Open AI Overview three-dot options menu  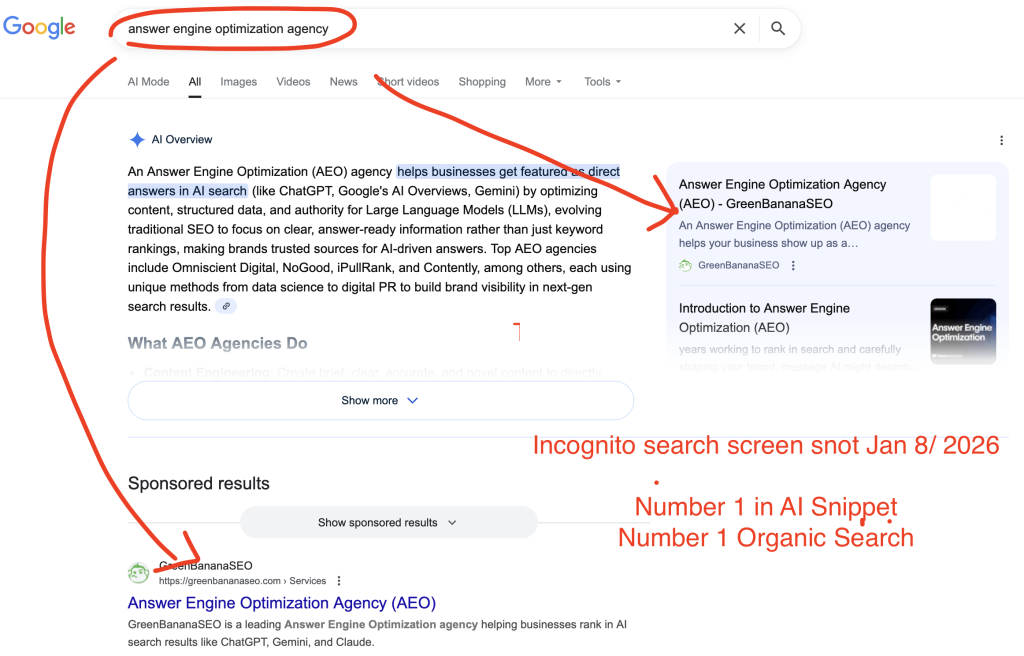coord(1001,140)
